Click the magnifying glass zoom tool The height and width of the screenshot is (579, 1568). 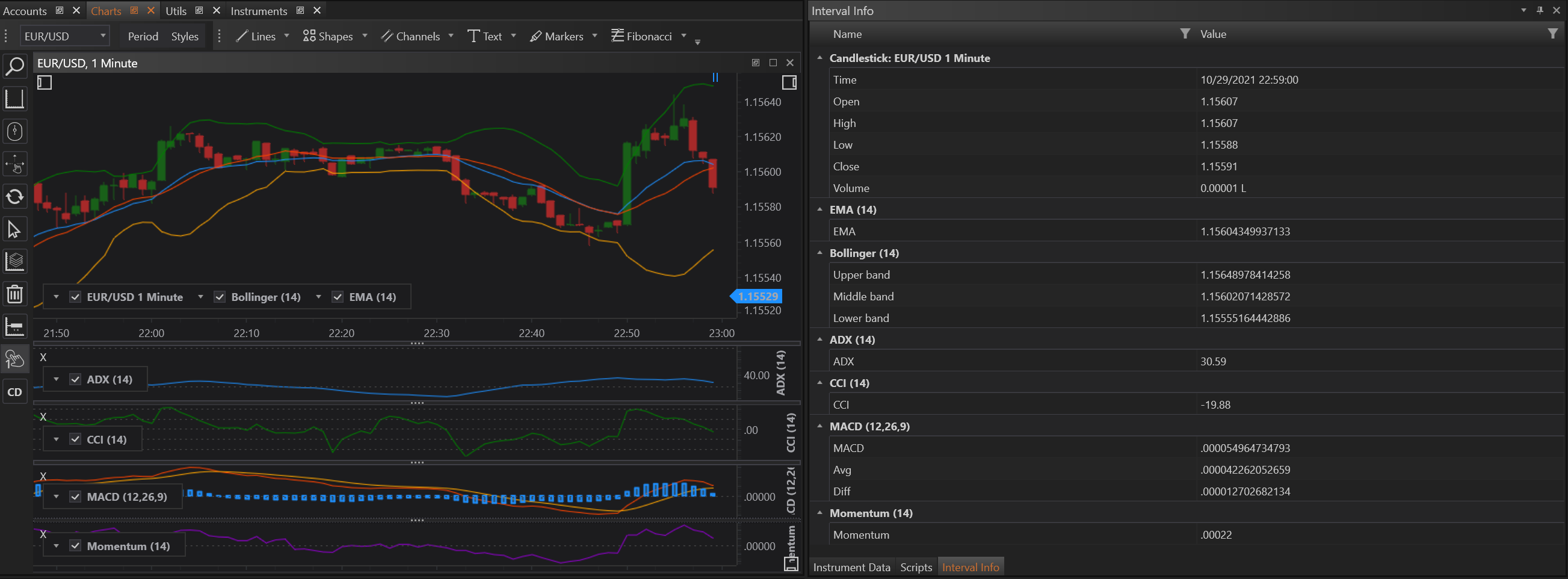pos(14,66)
